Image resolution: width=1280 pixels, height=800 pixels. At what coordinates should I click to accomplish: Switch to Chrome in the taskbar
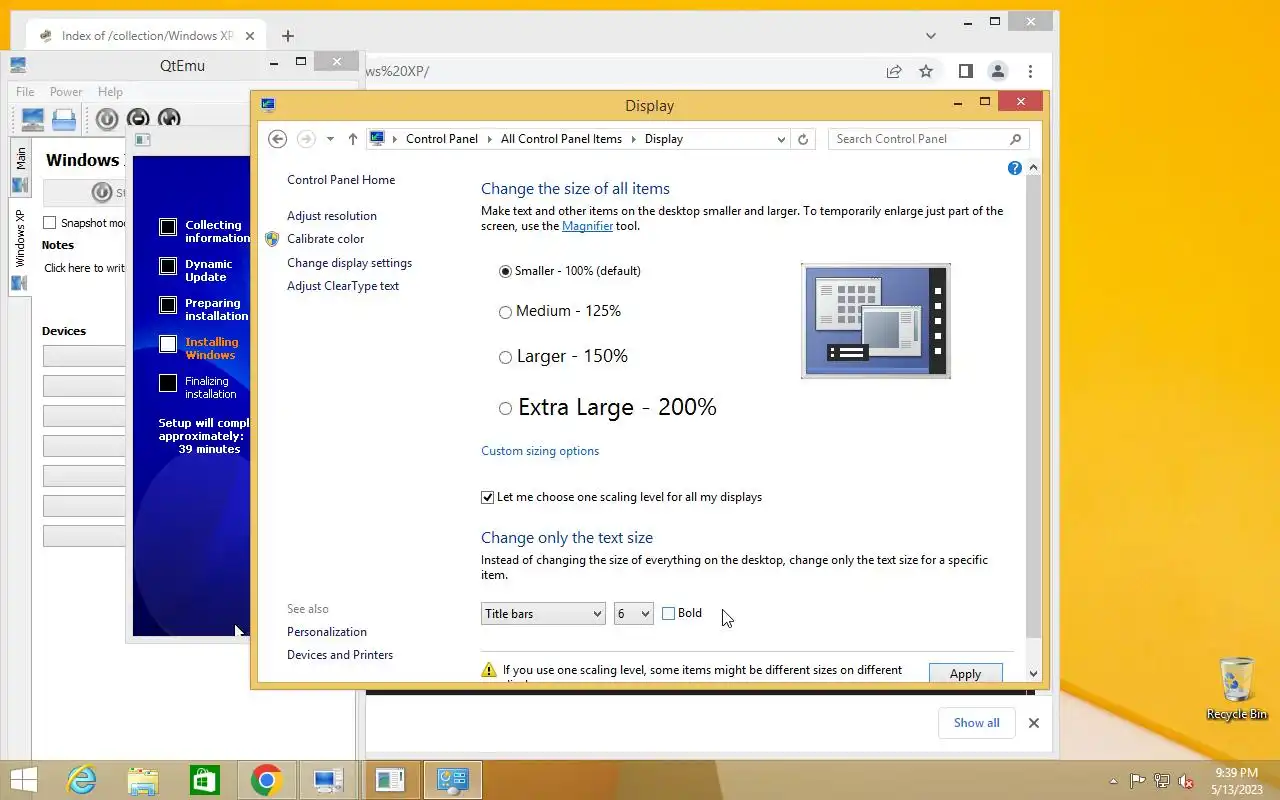(266, 780)
